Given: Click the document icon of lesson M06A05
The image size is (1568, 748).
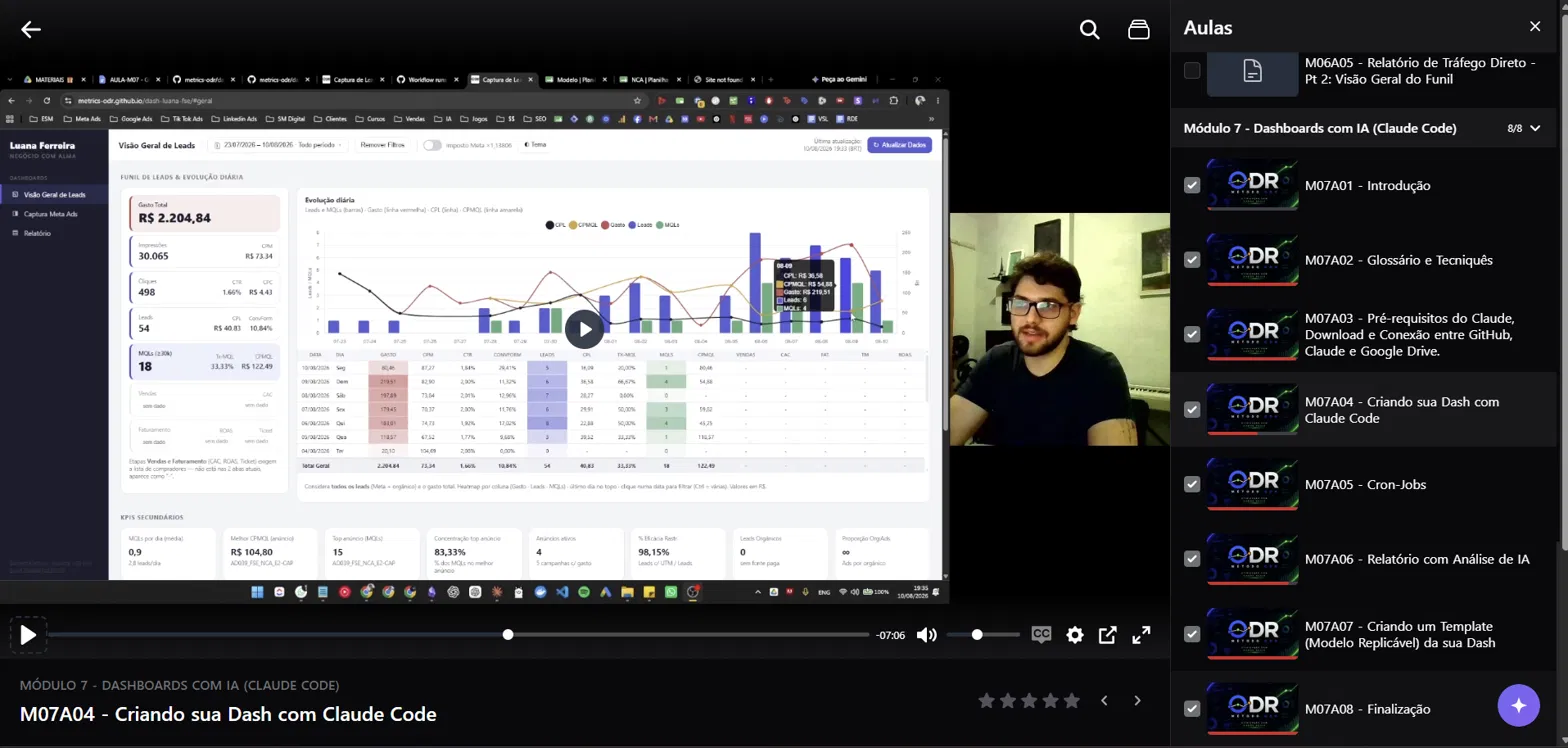Looking at the screenshot, I should pyautogui.click(x=1252, y=71).
